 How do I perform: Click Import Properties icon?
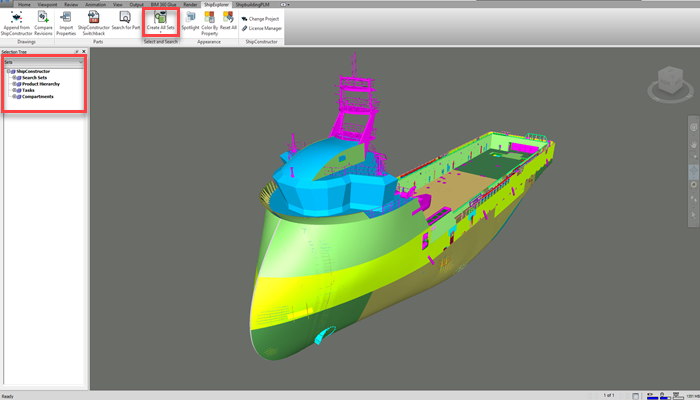[67, 18]
